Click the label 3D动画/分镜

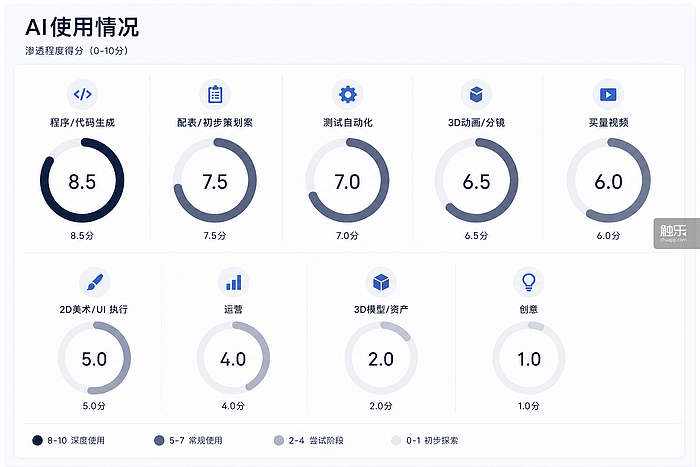476,122
